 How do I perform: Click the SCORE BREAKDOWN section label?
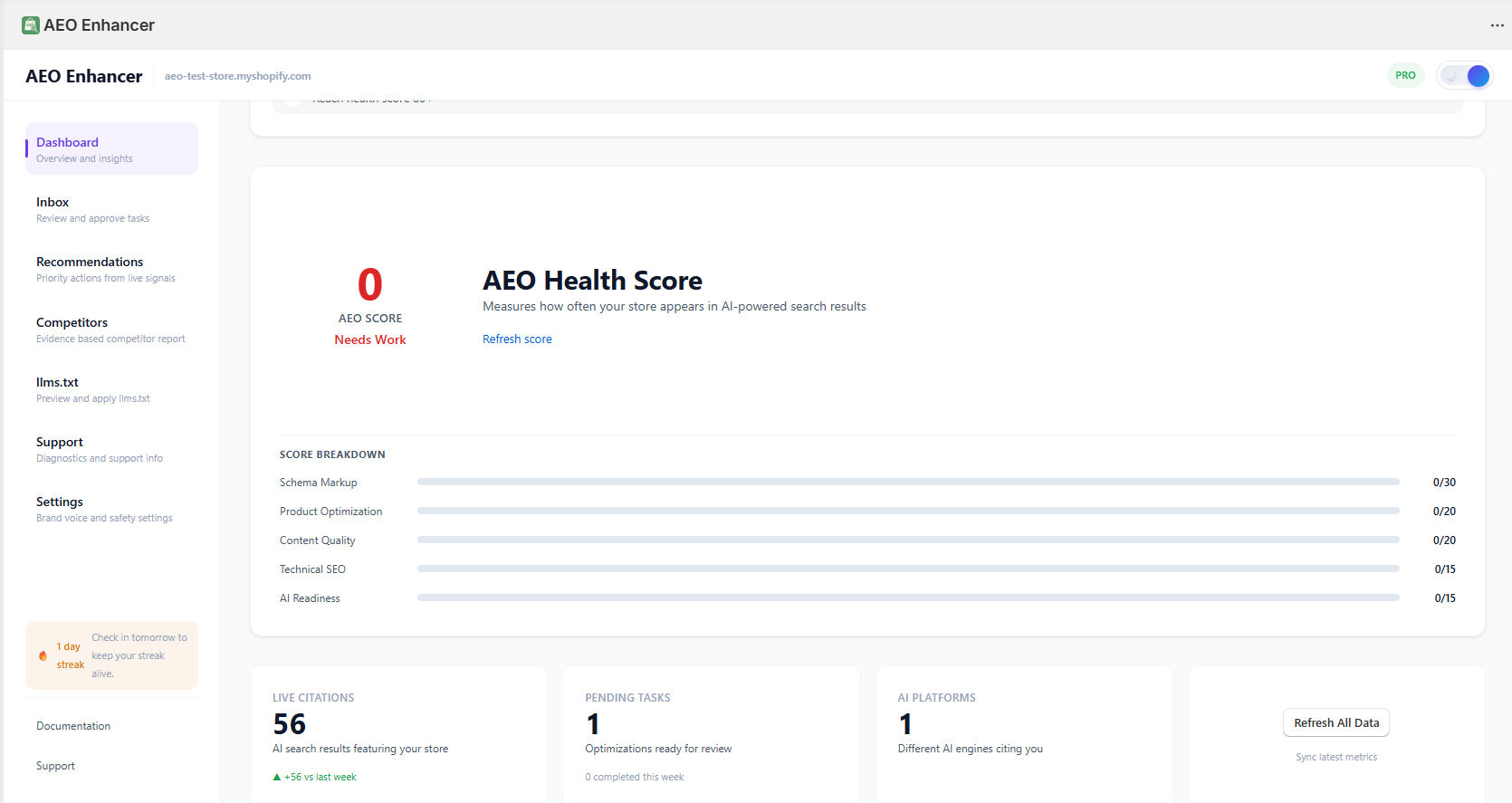coord(332,454)
